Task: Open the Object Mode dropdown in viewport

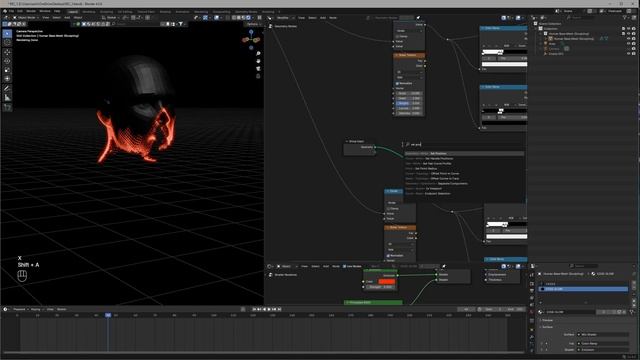Action: coord(26,18)
